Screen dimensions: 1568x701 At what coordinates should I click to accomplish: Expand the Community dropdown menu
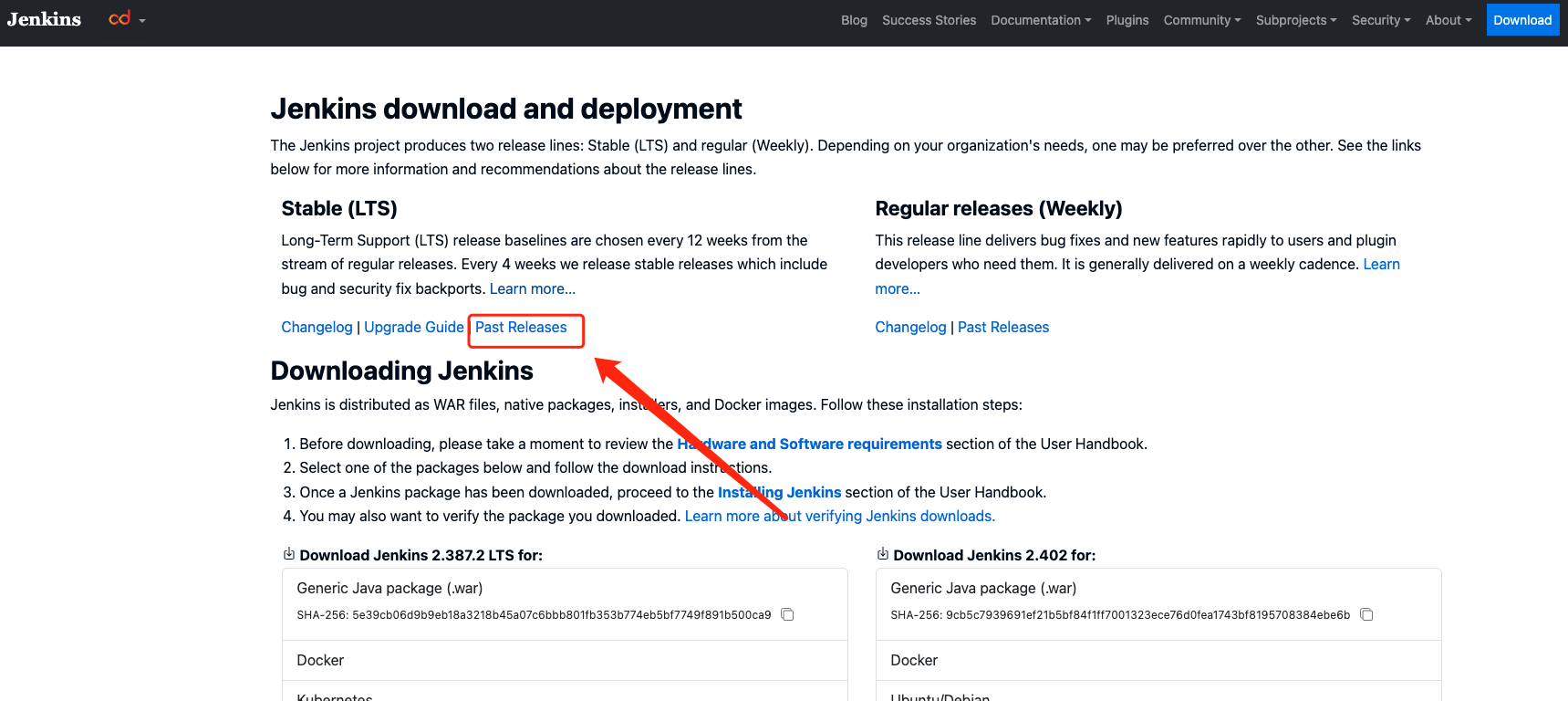coord(1202,20)
